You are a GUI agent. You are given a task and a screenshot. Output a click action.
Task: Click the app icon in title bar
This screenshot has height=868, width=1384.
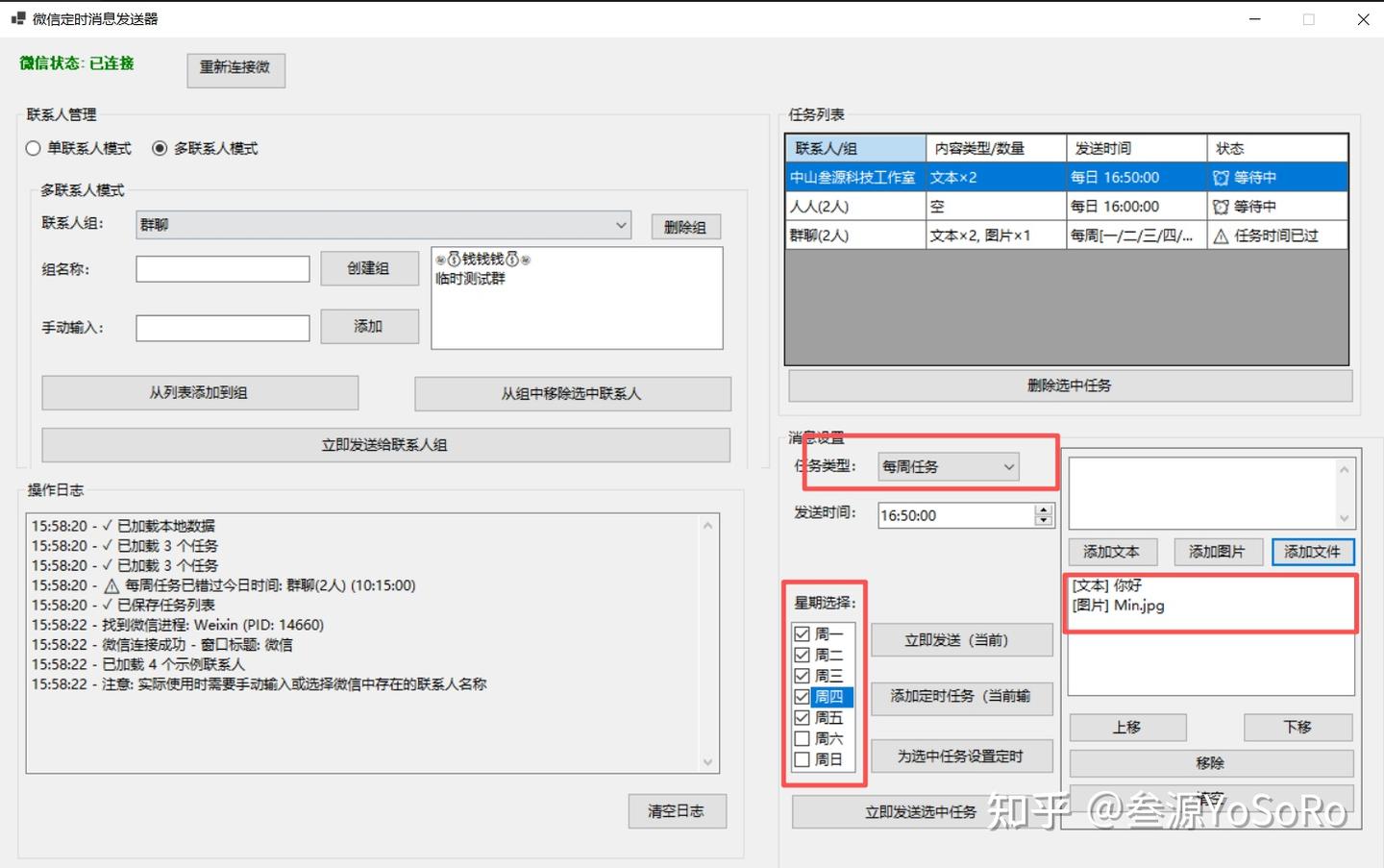(x=17, y=18)
